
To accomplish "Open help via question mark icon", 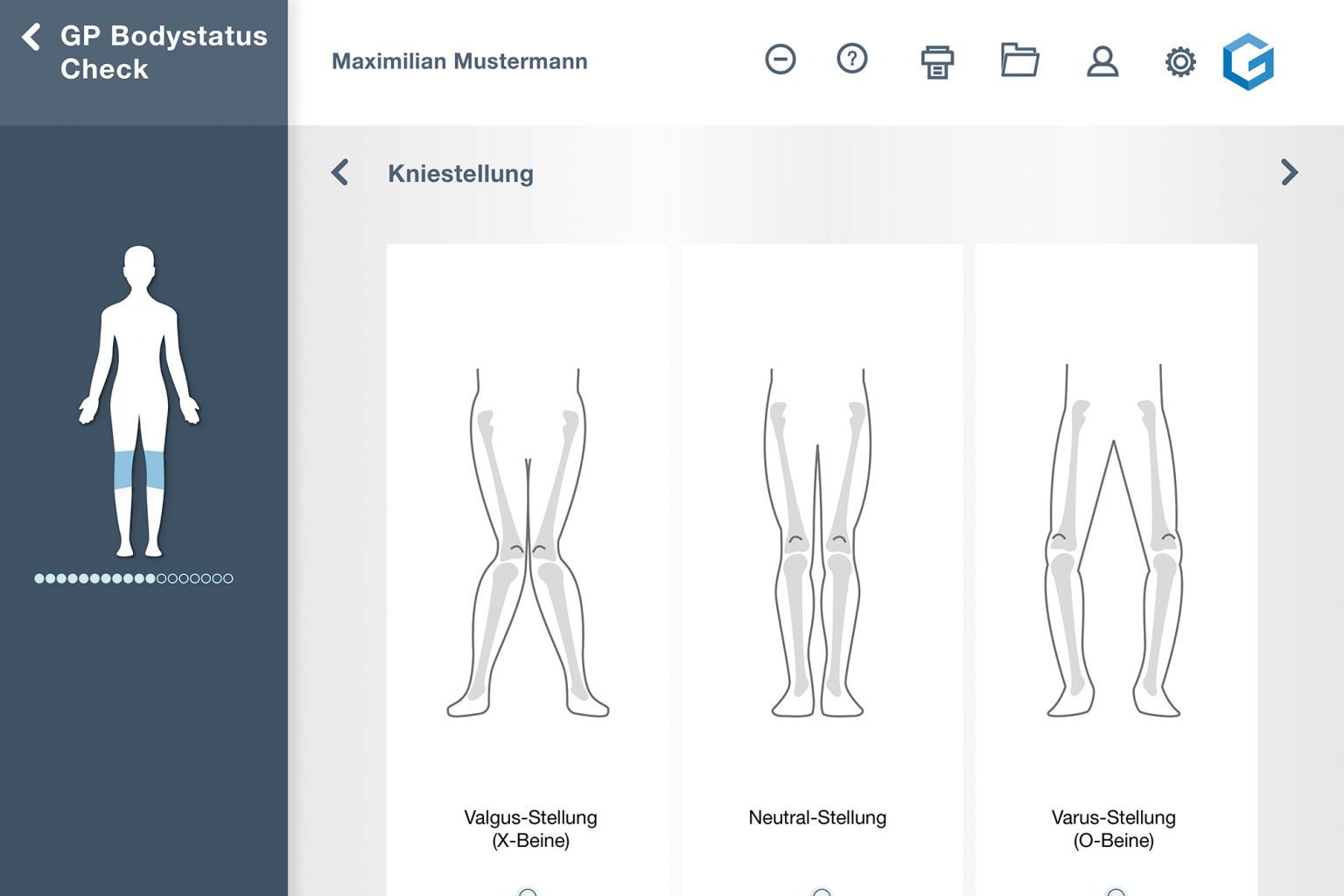I will 851,59.
